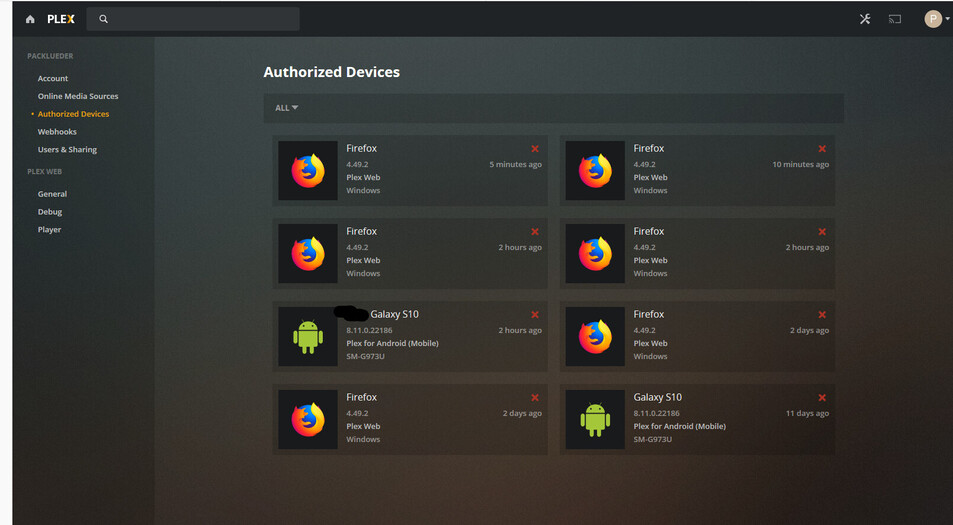This screenshot has height=525, width=953.
Task: Open Account settings in sidebar
Action: (x=53, y=78)
